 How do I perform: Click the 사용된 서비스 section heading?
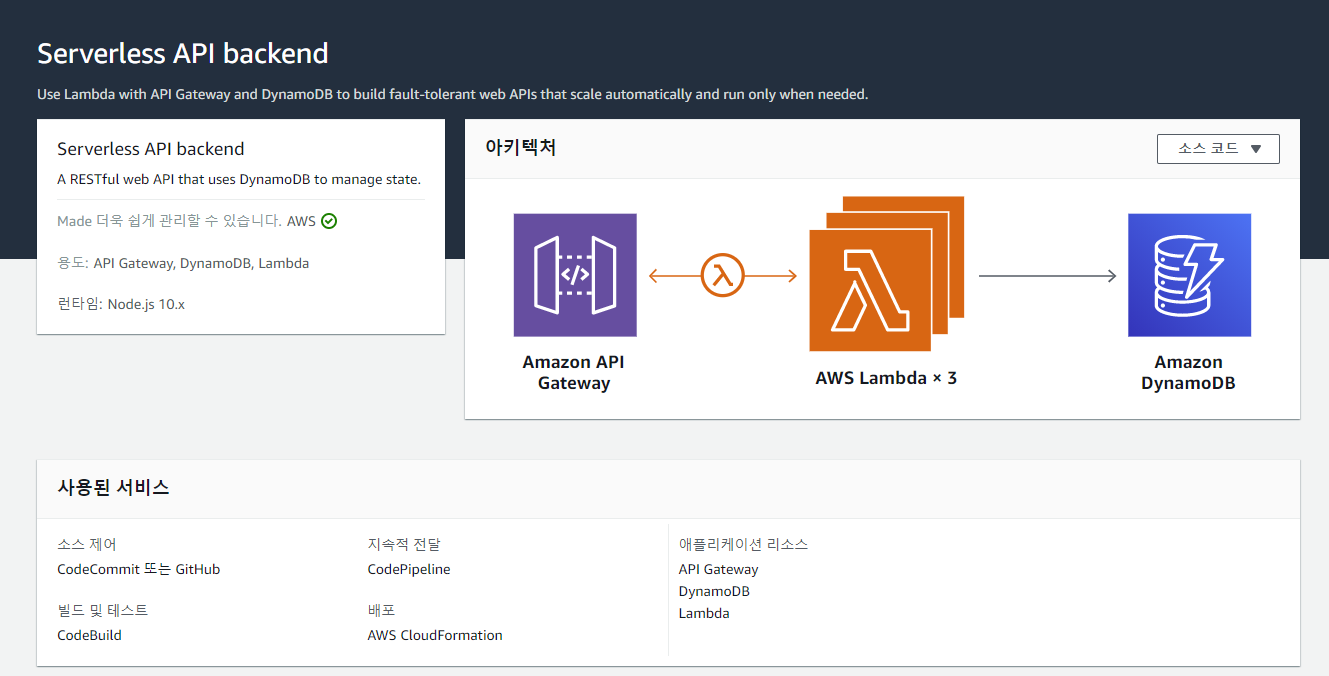tap(113, 488)
